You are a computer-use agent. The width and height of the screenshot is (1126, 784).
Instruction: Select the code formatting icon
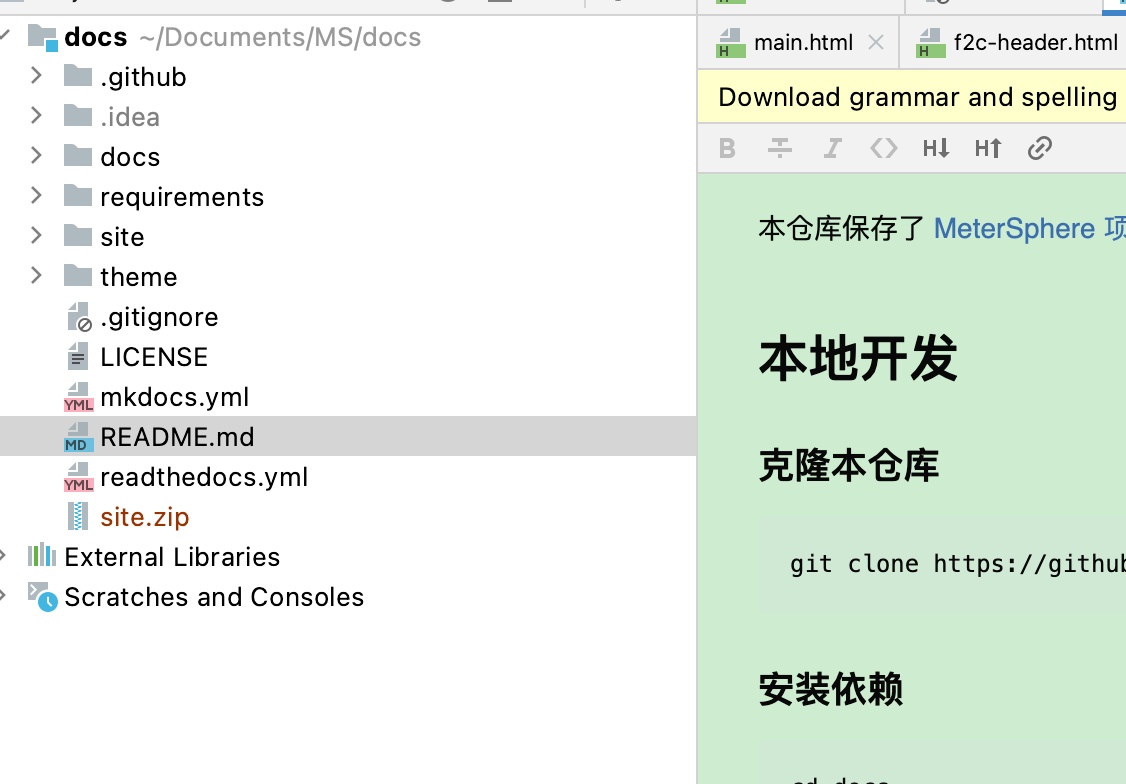pos(884,147)
